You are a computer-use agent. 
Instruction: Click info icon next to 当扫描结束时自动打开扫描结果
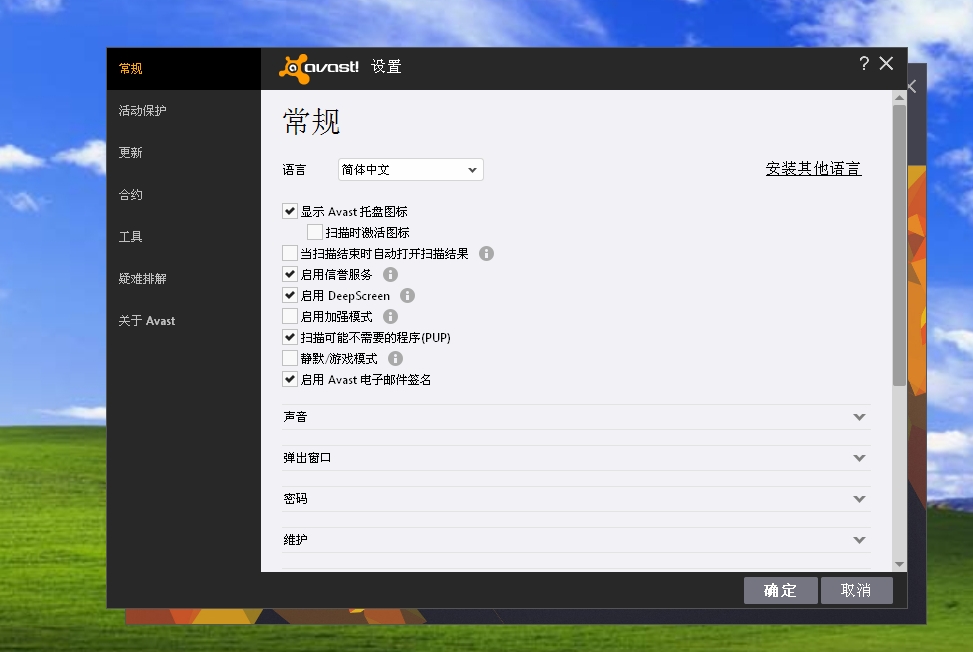487,254
